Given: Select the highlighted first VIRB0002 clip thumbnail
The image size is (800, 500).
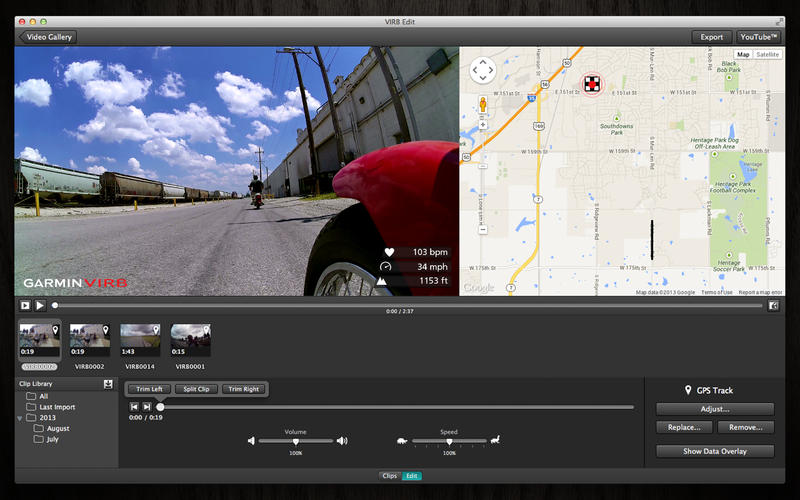Looking at the screenshot, I should [40, 340].
